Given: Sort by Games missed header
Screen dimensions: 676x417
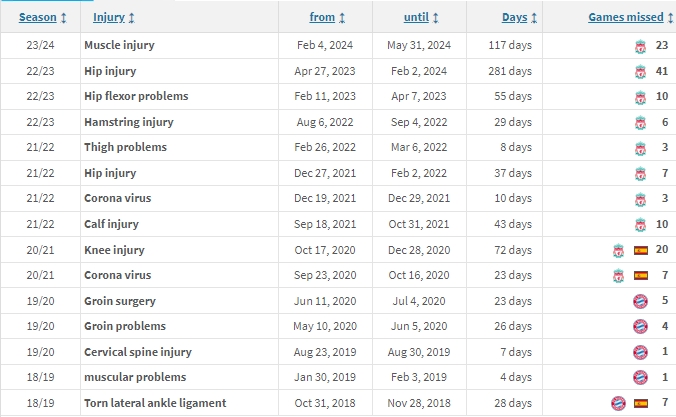Looking at the screenshot, I should [626, 17].
